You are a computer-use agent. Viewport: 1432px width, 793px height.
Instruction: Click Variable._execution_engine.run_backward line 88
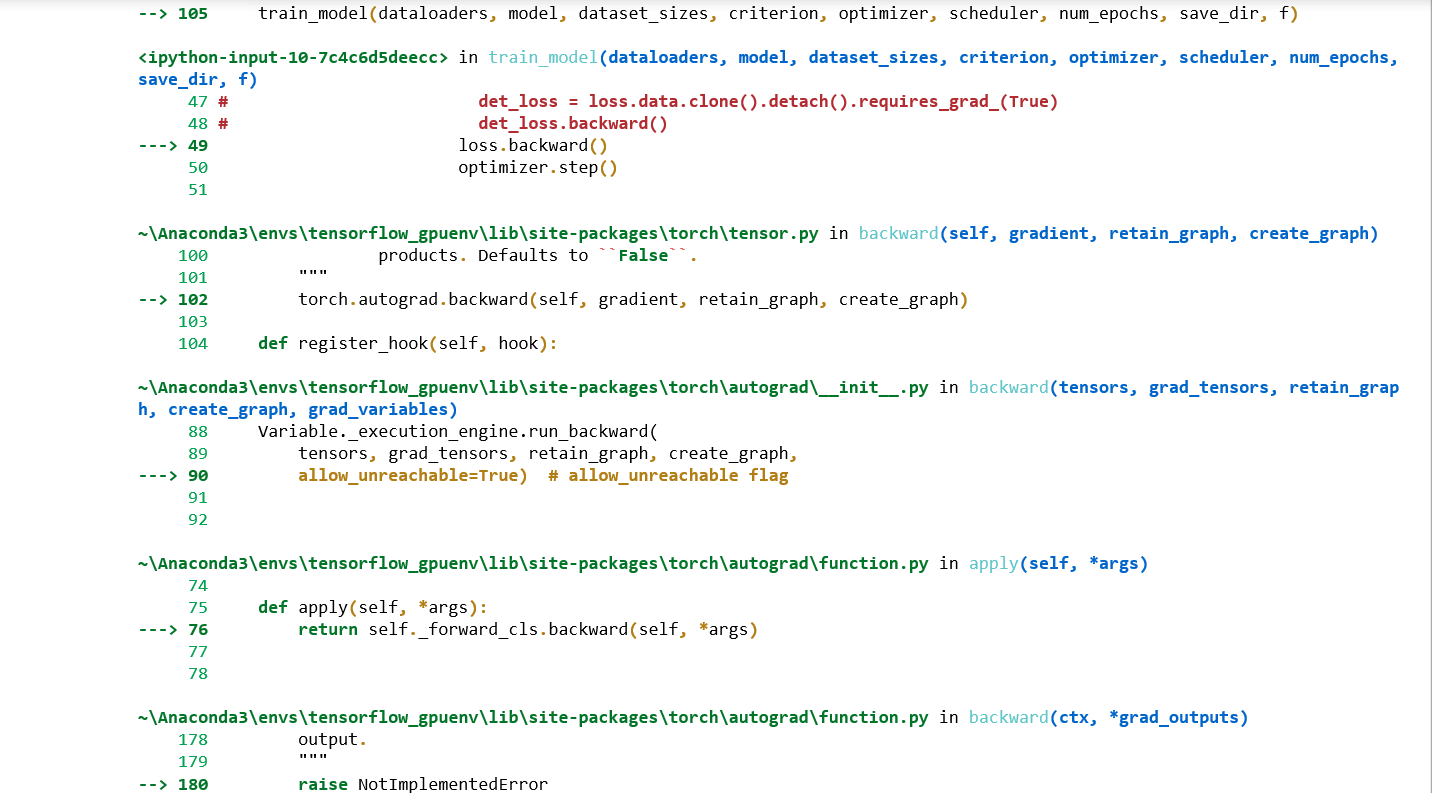pyautogui.click(x=458, y=431)
